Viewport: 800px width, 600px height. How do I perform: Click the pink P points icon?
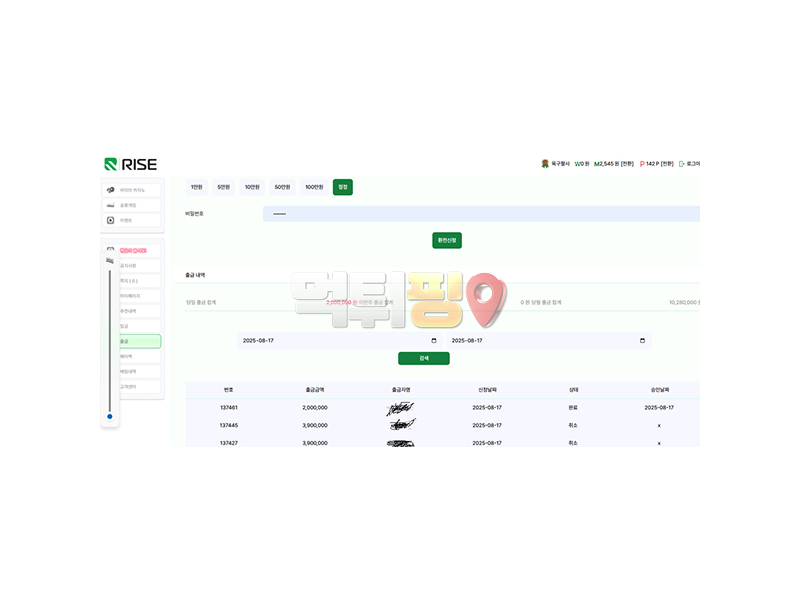(x=642, y=164)
